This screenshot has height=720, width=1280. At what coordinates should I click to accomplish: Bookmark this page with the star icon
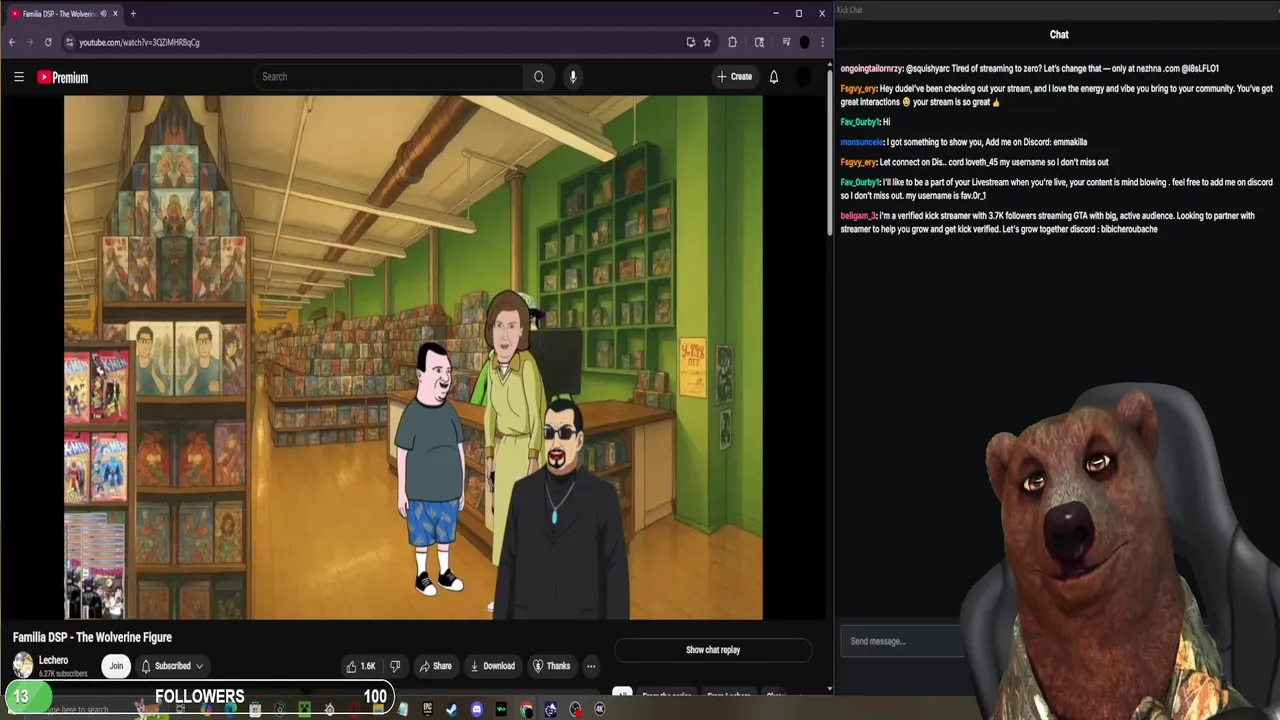[707, 42]
